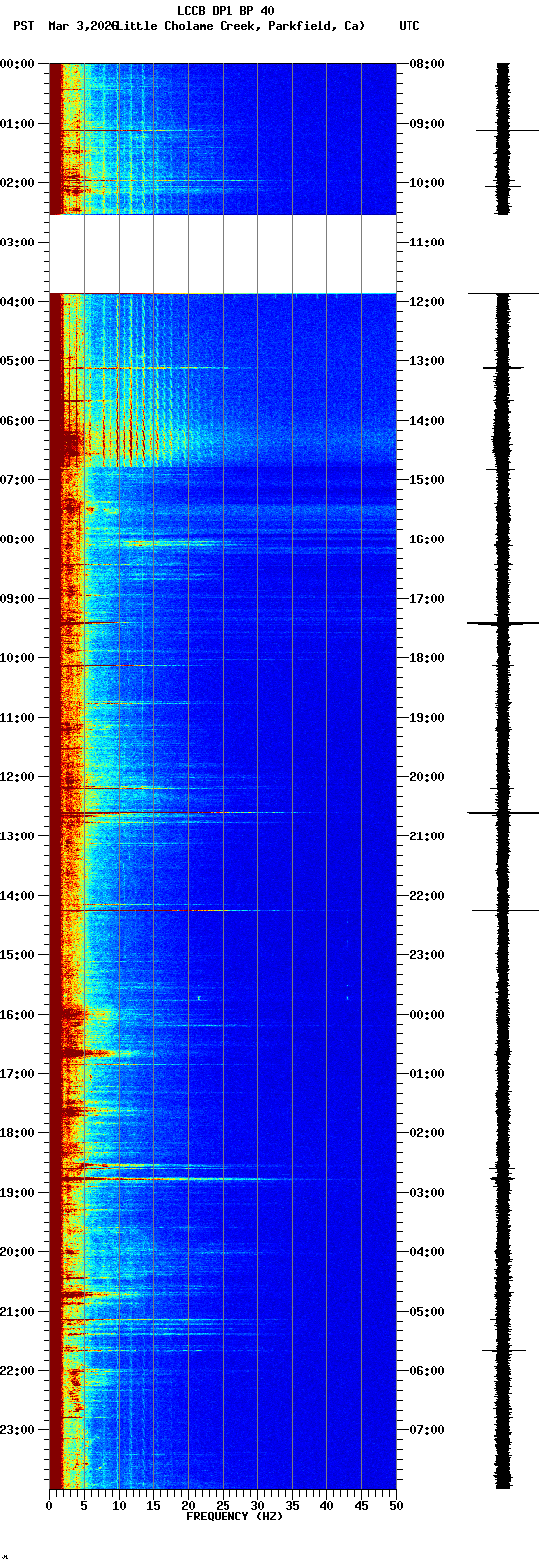The height and width of the screenshot is (1568, 546).
Task: Click the "00:00" UTC axis time label
Action: (x=427, y=1015)
